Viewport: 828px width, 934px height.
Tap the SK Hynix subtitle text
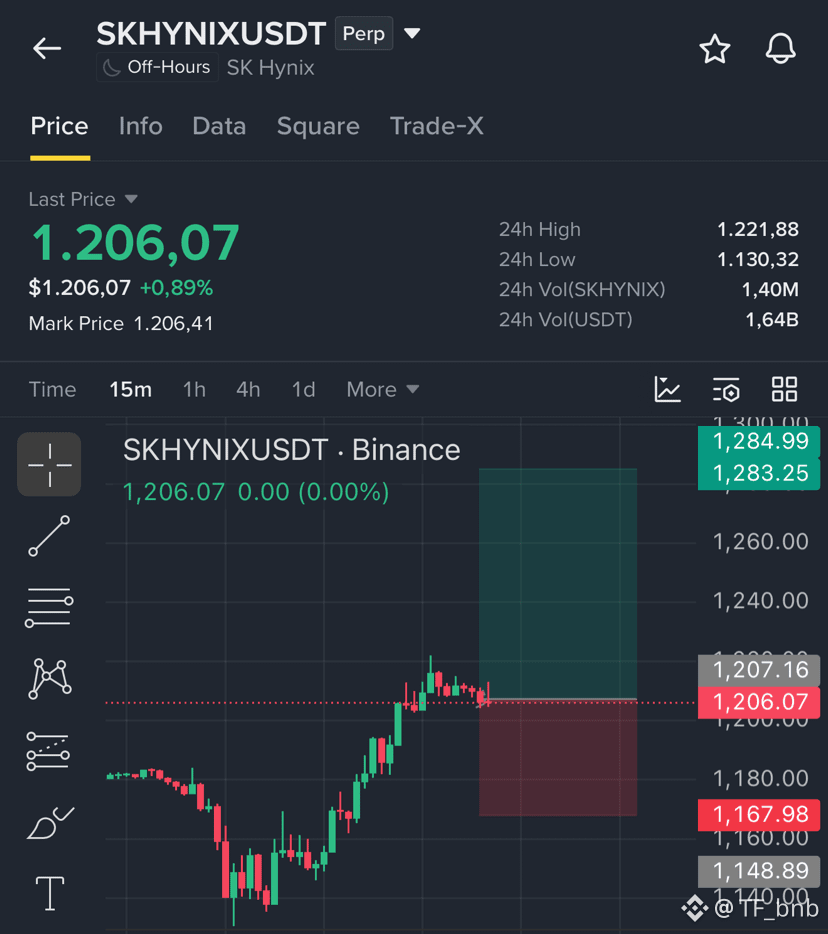[x=270, y=68]
